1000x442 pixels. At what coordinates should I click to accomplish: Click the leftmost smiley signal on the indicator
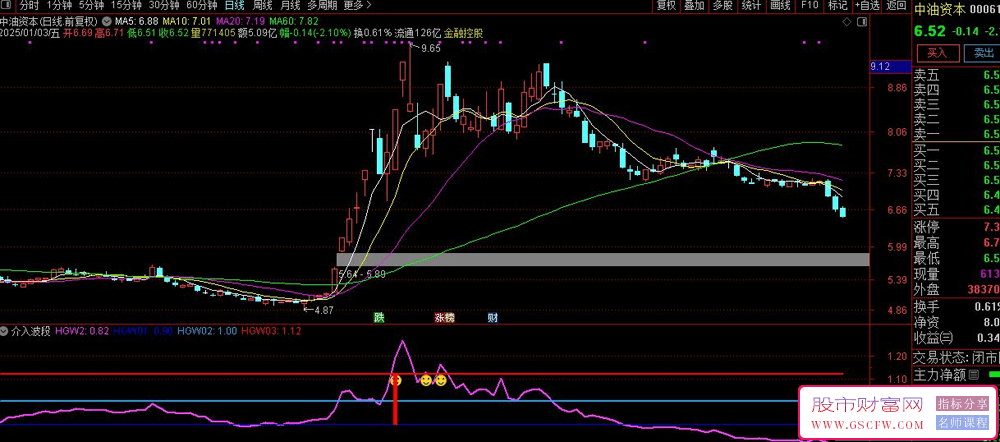click(395, 381)
